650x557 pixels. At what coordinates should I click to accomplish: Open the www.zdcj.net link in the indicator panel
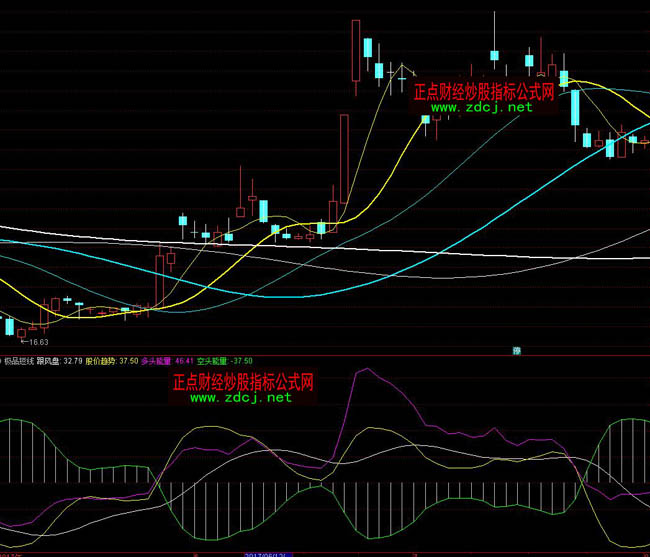240,397
